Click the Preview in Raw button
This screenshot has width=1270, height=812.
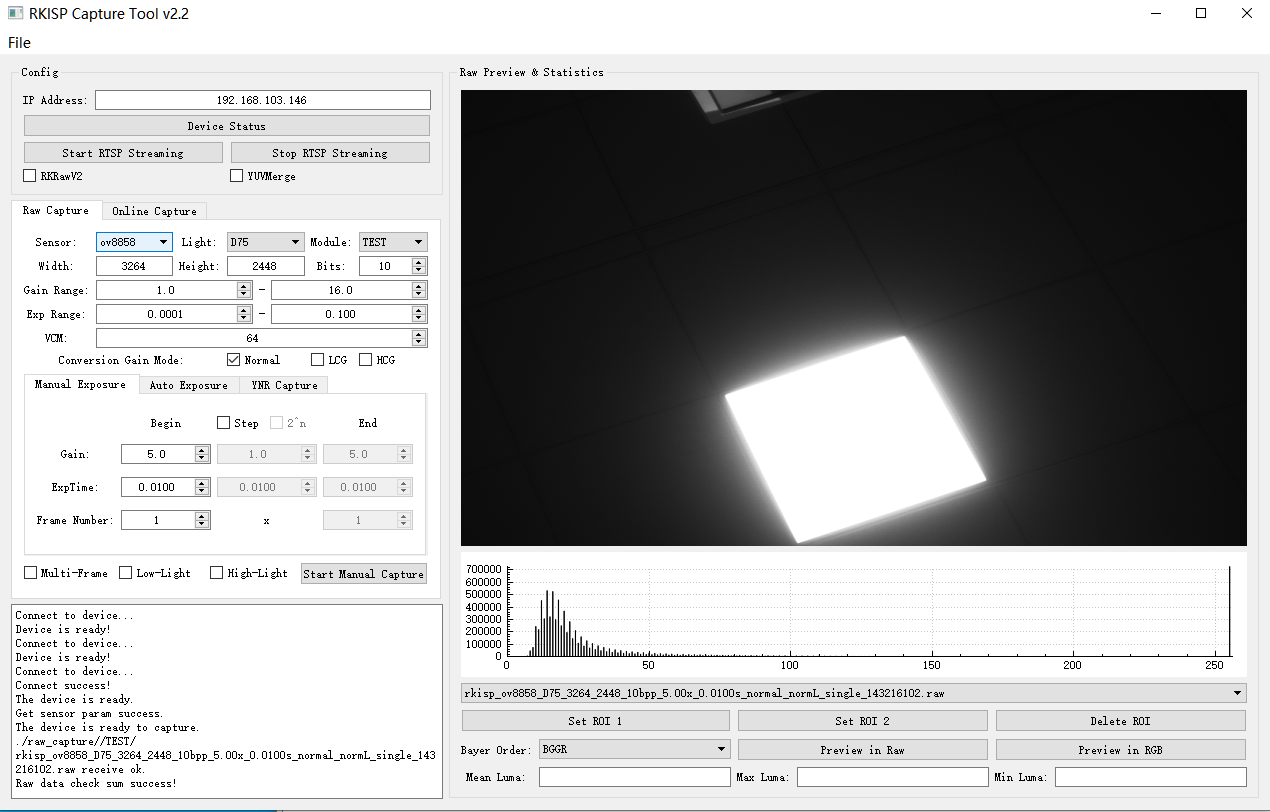(862, 749)
